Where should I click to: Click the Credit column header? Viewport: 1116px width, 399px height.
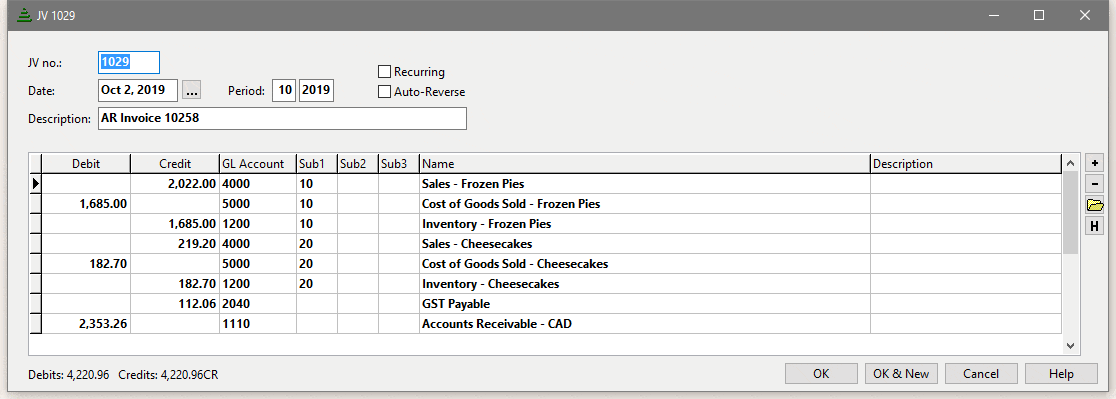[x=174, y=164]
